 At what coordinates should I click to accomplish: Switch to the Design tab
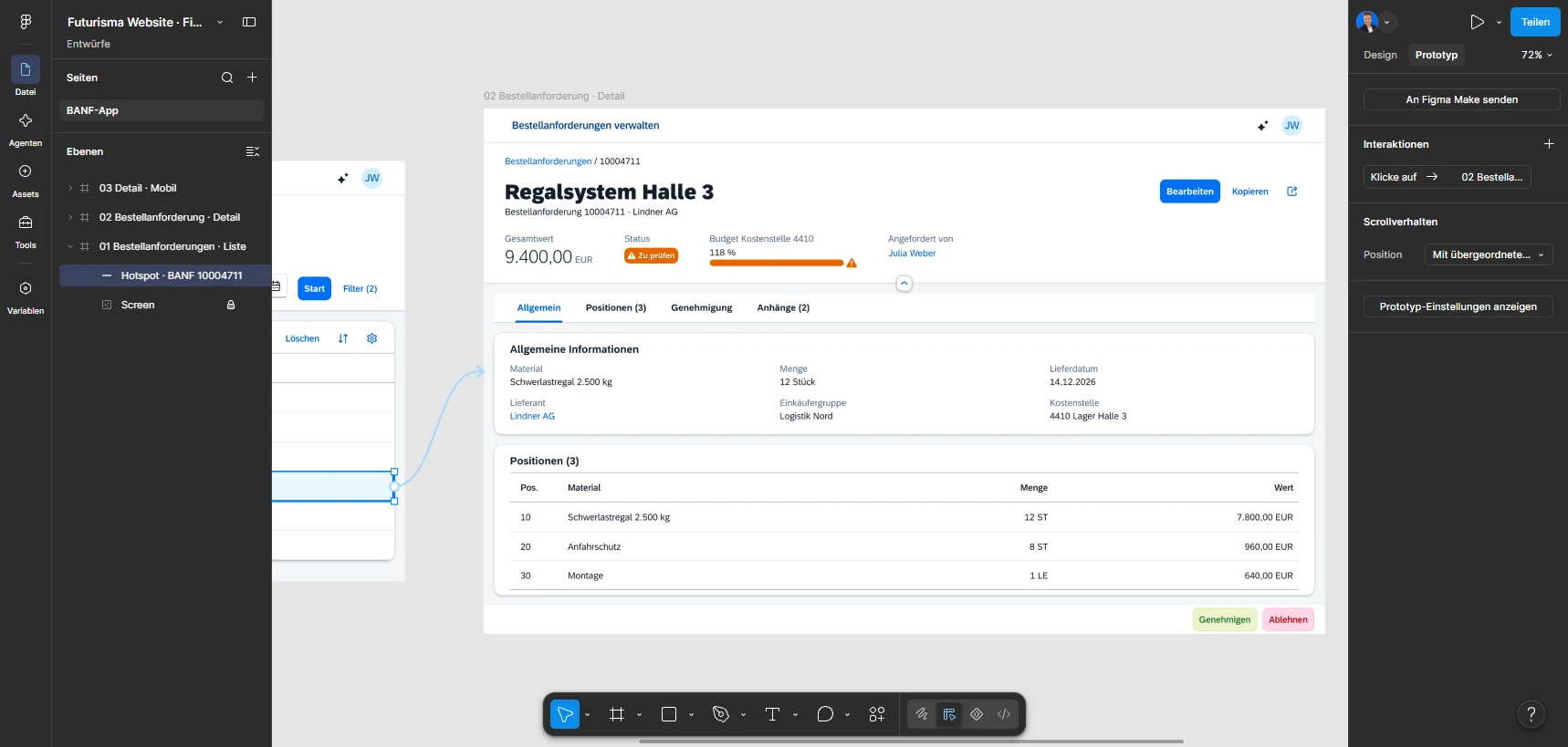tap(1380, 55)
